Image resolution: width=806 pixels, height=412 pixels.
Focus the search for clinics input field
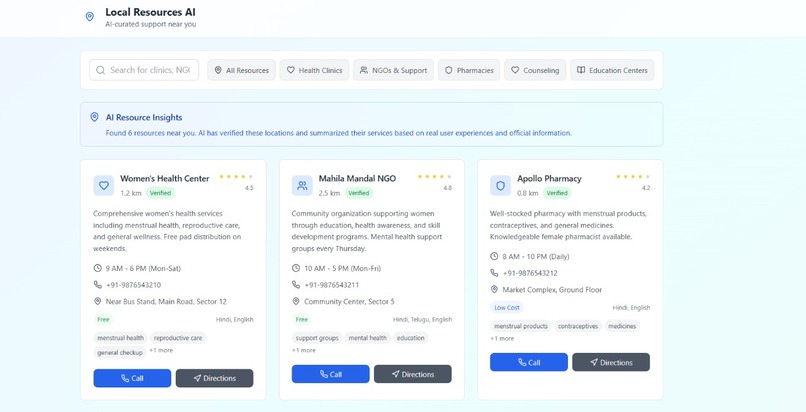(x=144, y=70)
